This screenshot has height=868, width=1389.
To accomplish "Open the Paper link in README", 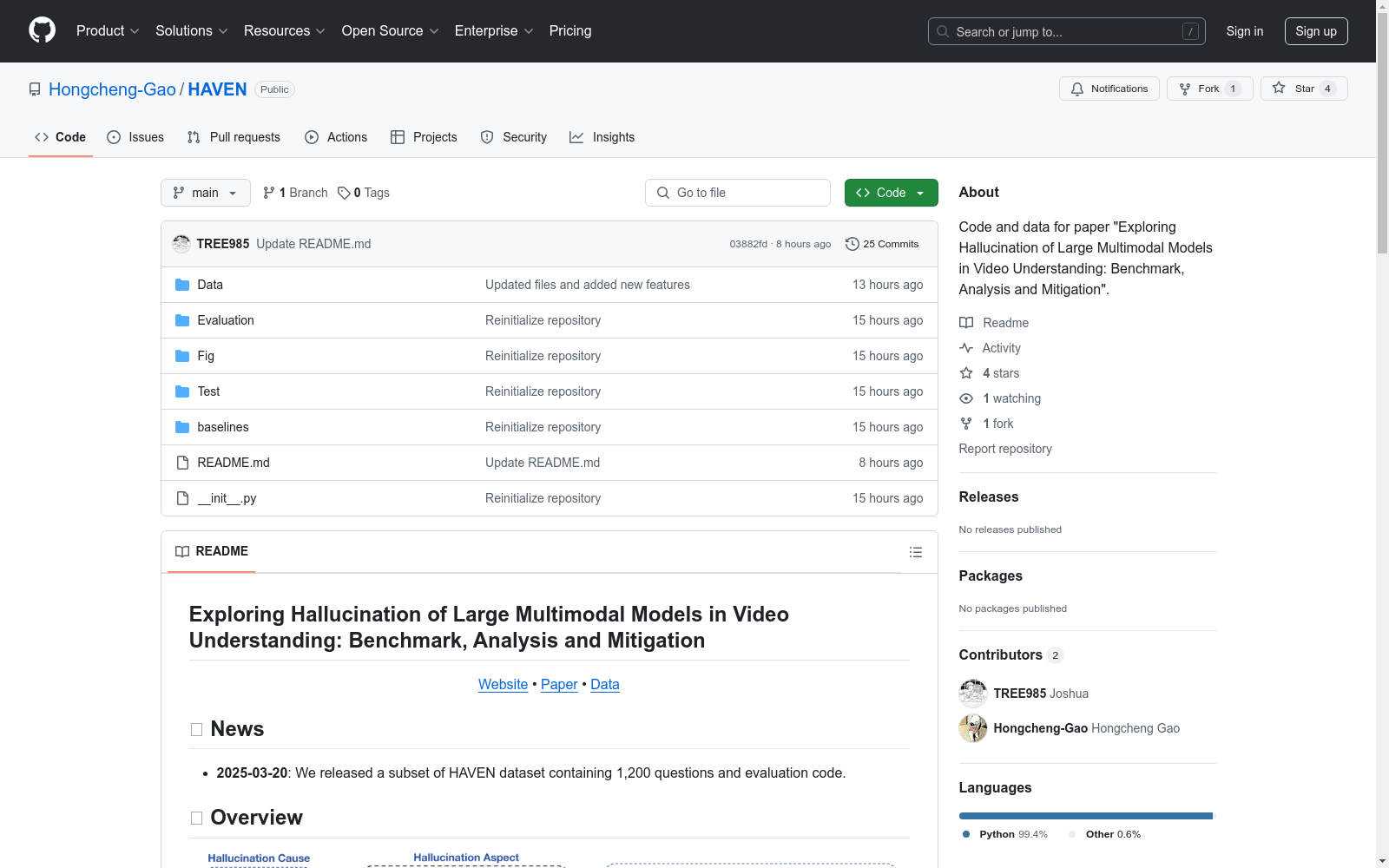I will click(x=559, y=685).
